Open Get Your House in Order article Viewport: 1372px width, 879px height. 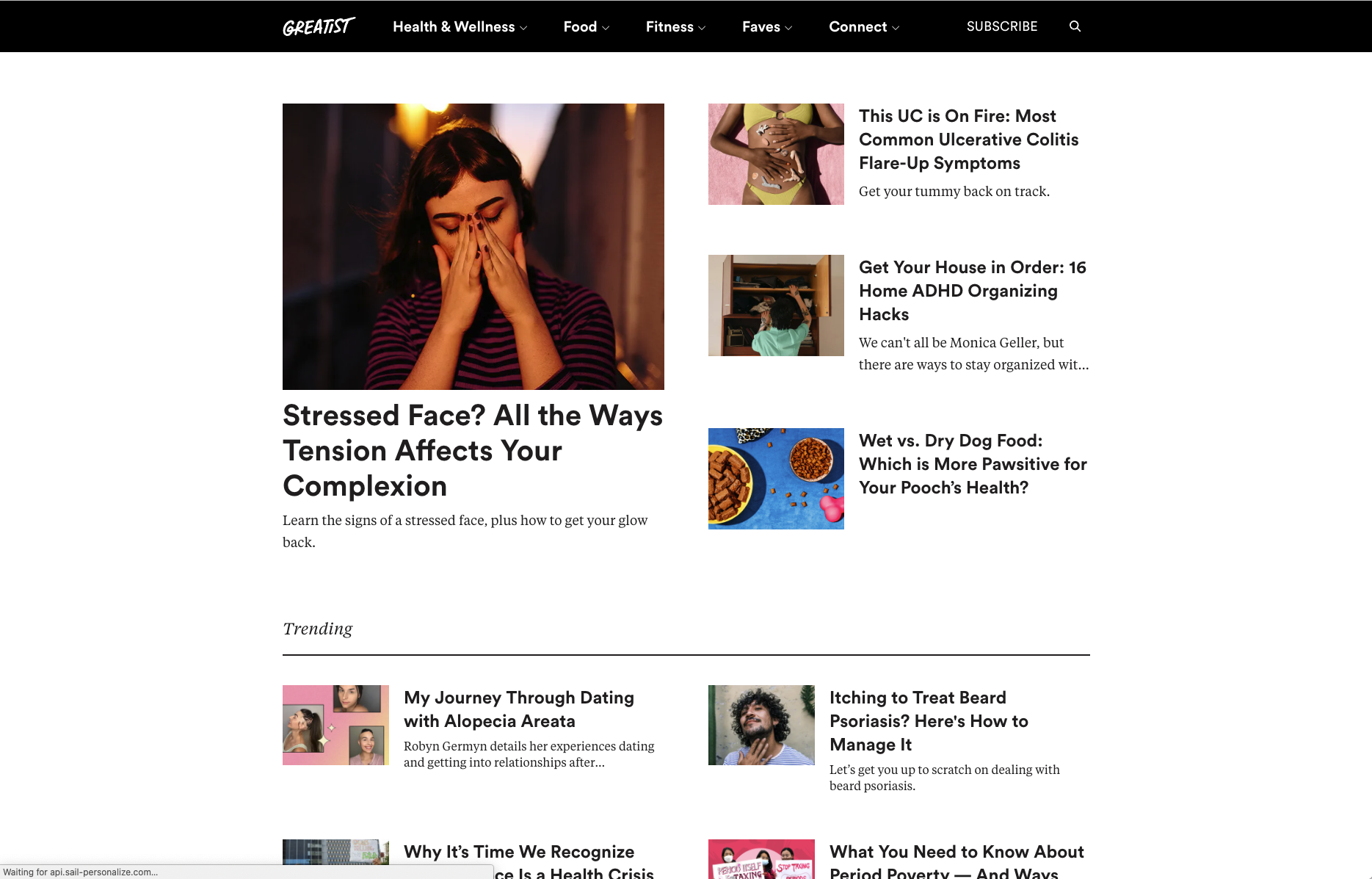[972, 291]
